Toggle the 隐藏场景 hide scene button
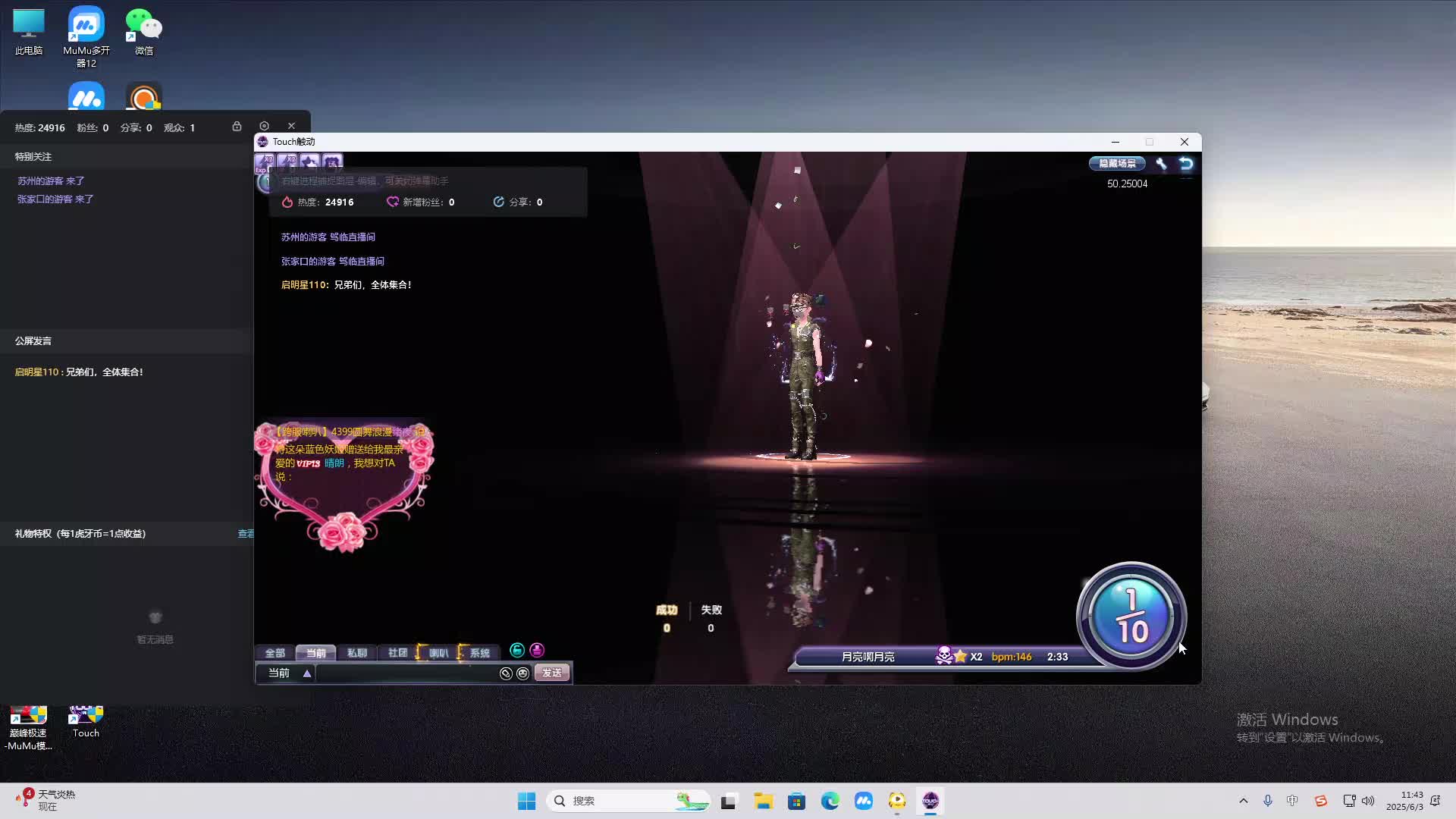The image size is (1456, 819). click(1117, 164)
